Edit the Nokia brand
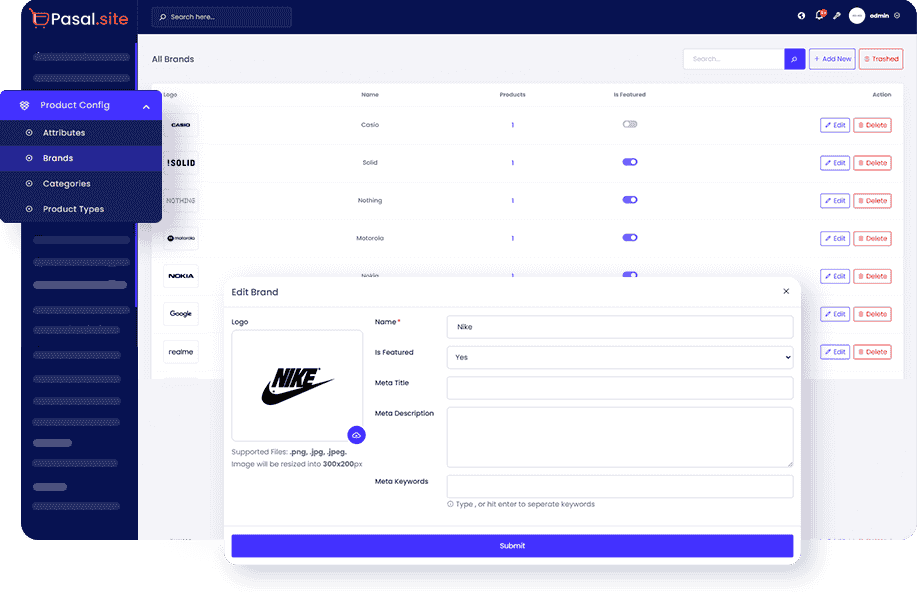This screenshot has height=592, width=917. [835, 276]
